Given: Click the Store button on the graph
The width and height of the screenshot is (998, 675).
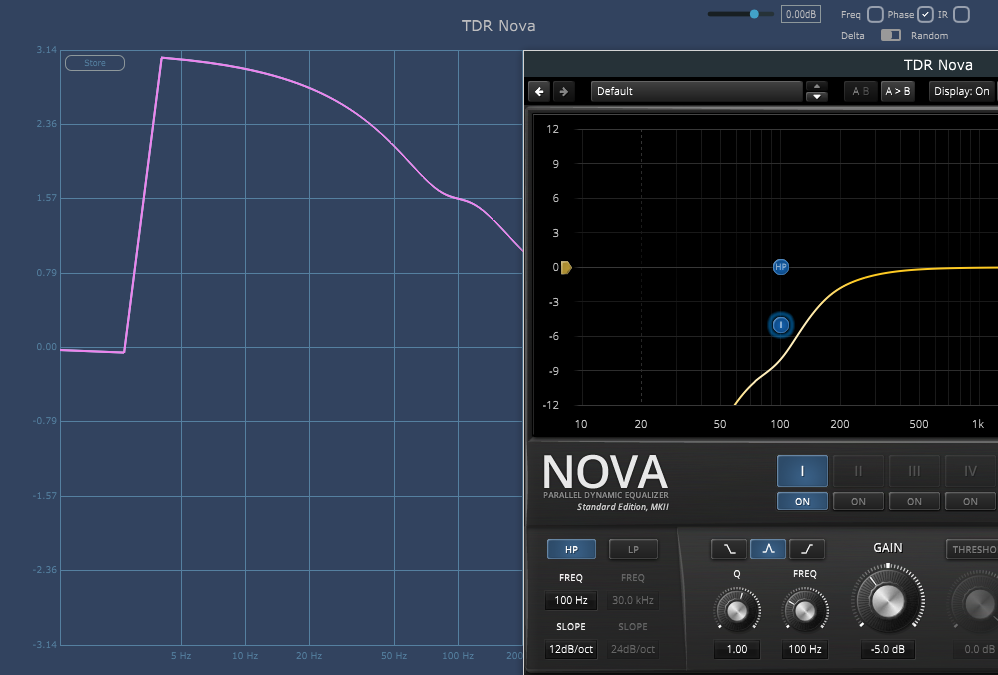Looking at the screenshot, I should 95,63.
